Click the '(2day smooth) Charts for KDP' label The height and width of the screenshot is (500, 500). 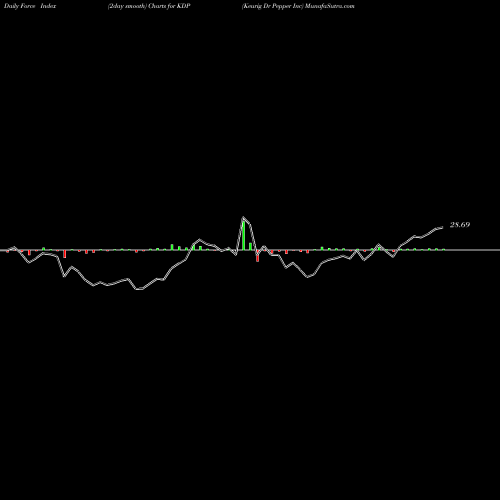(149, 6)
